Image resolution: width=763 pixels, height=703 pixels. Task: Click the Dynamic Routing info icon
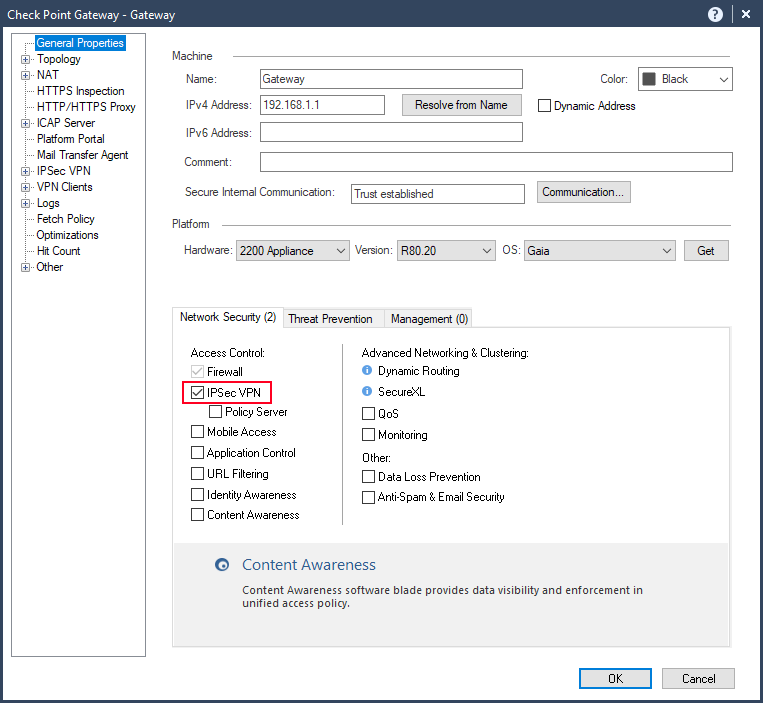367,371
